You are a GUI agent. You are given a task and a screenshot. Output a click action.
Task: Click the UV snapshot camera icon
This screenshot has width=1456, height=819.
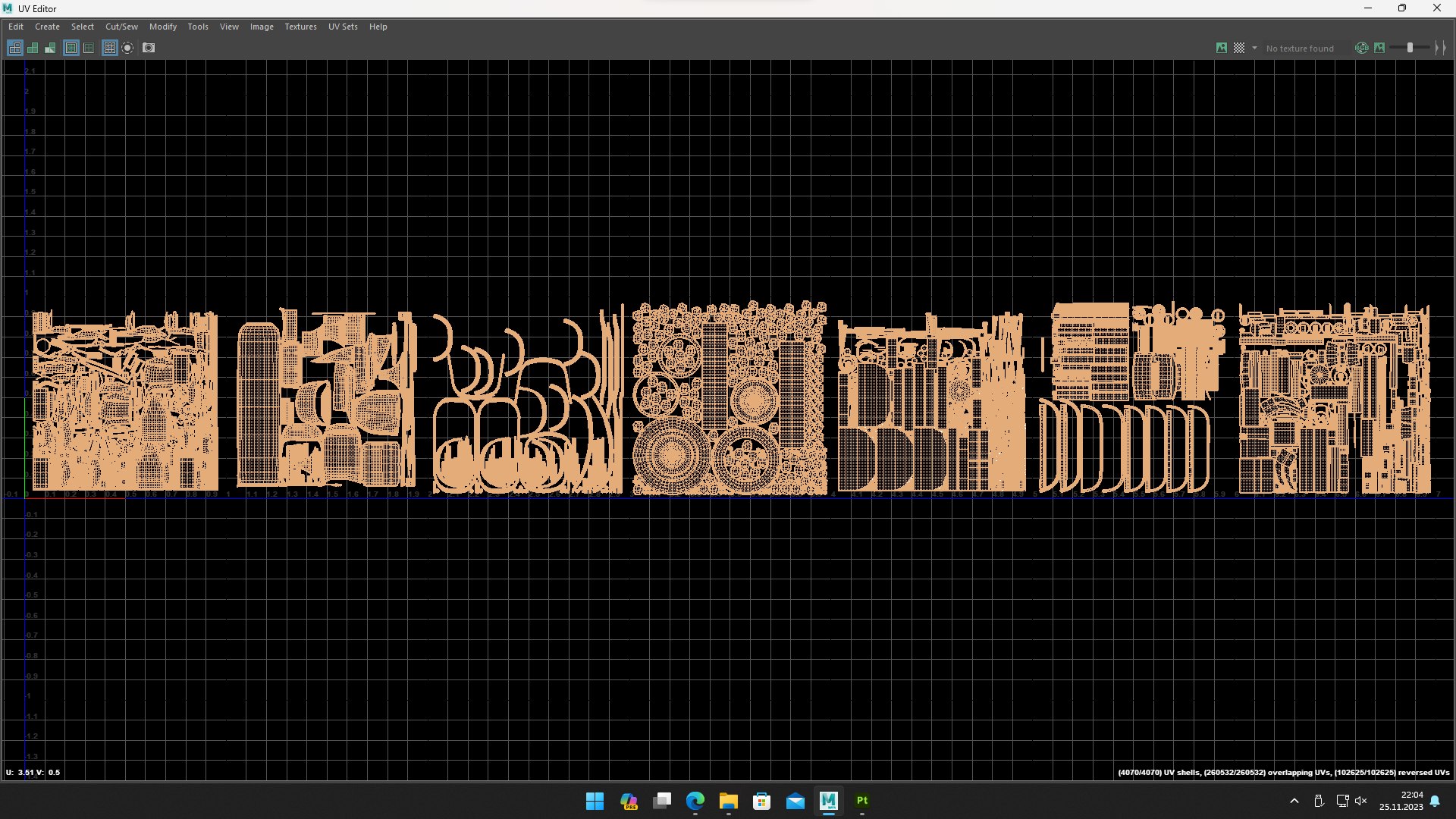tap(149, 48)
